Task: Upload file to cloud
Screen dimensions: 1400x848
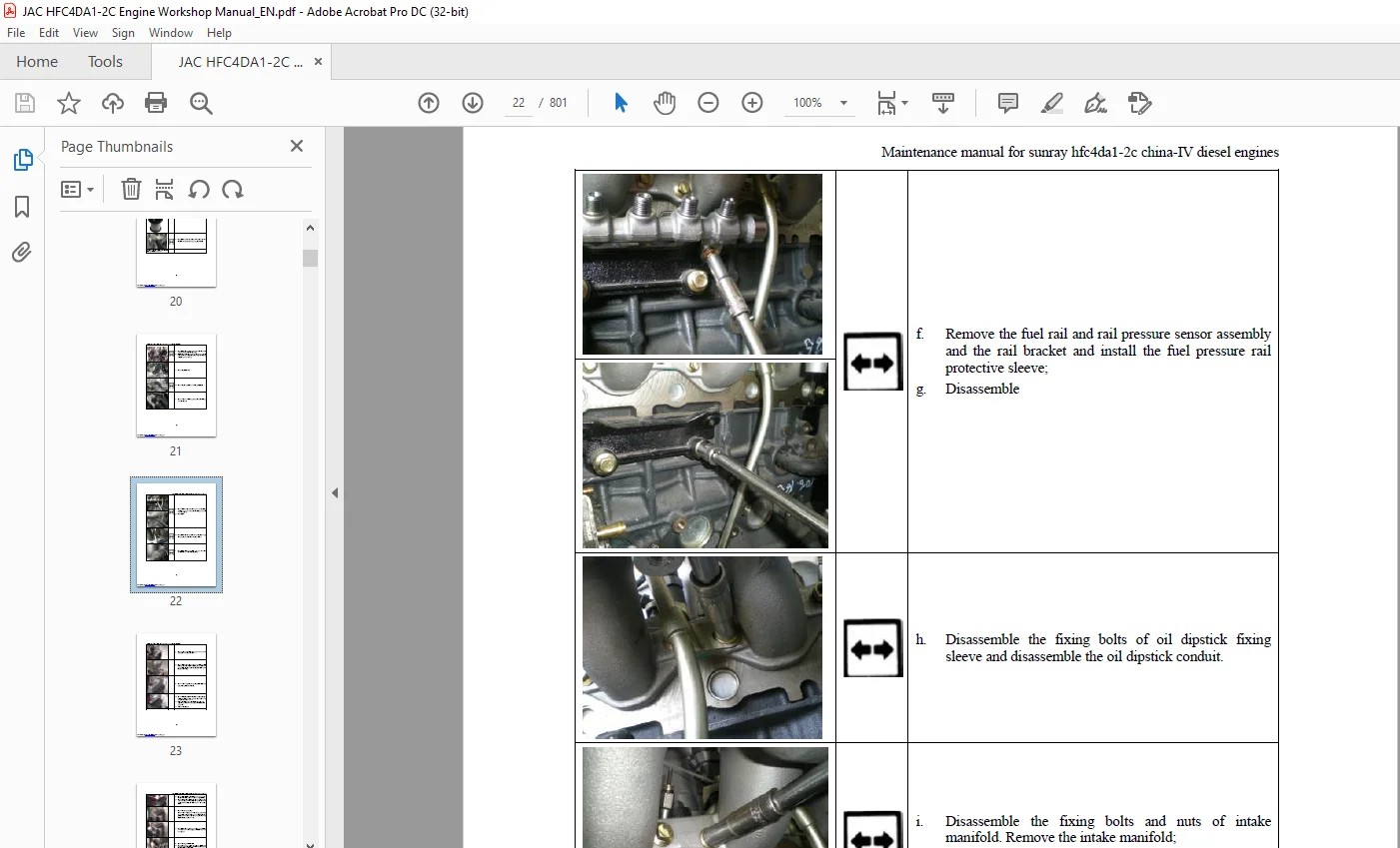Action: click(113, 103)
